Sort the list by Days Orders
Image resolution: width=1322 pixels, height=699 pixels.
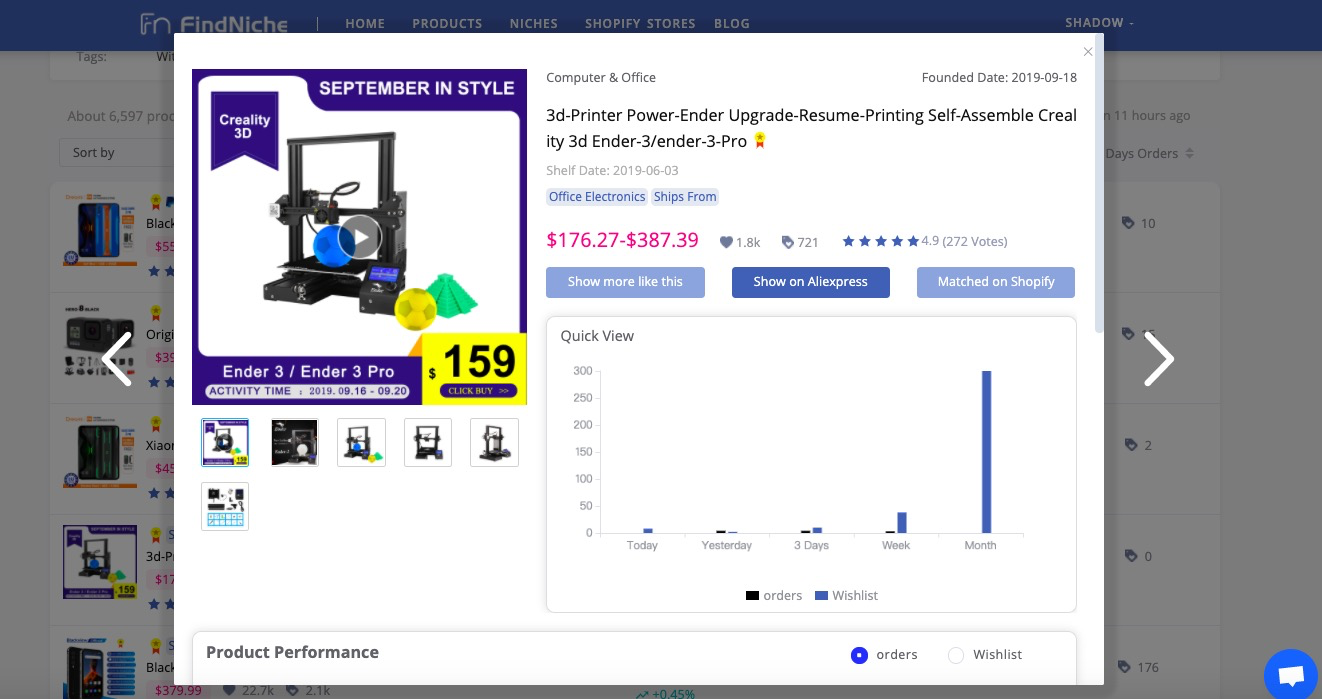click(x=1149, y=153)
